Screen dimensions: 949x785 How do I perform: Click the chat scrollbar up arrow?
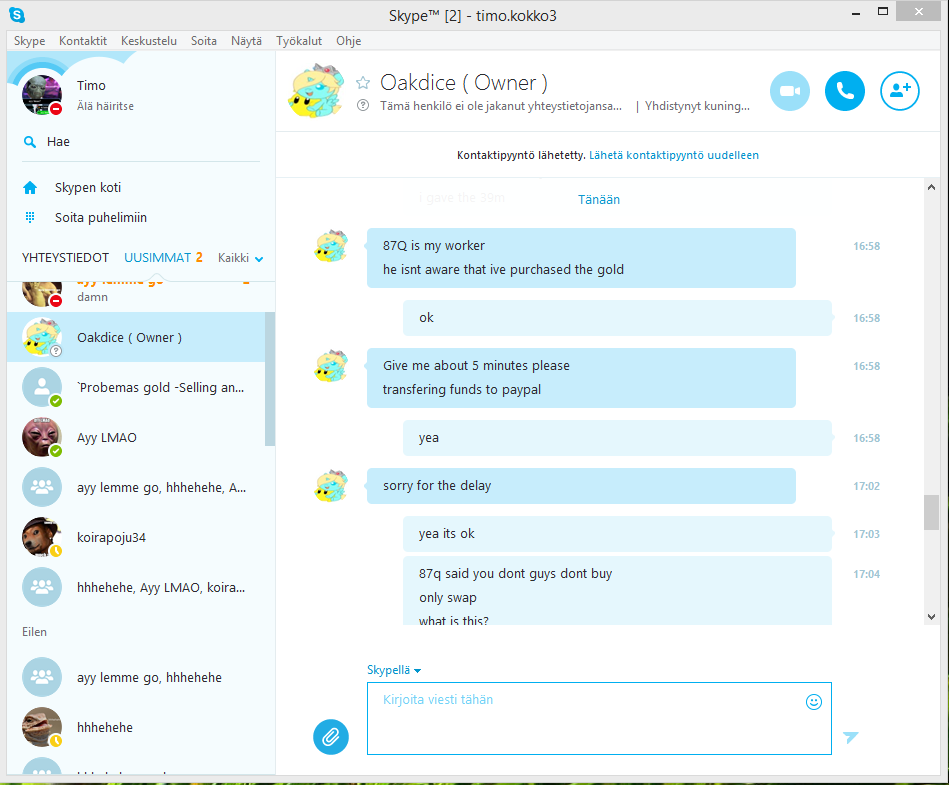[x=931, y=188]
